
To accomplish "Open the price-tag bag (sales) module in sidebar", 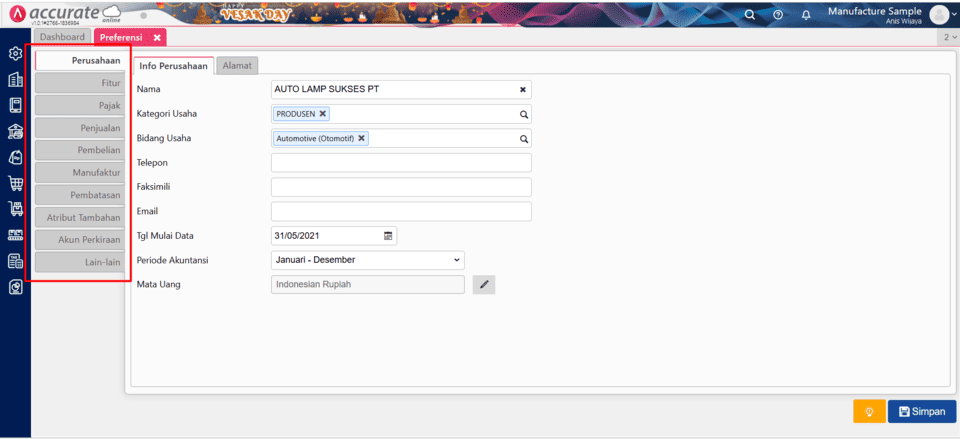I will 15,157.
